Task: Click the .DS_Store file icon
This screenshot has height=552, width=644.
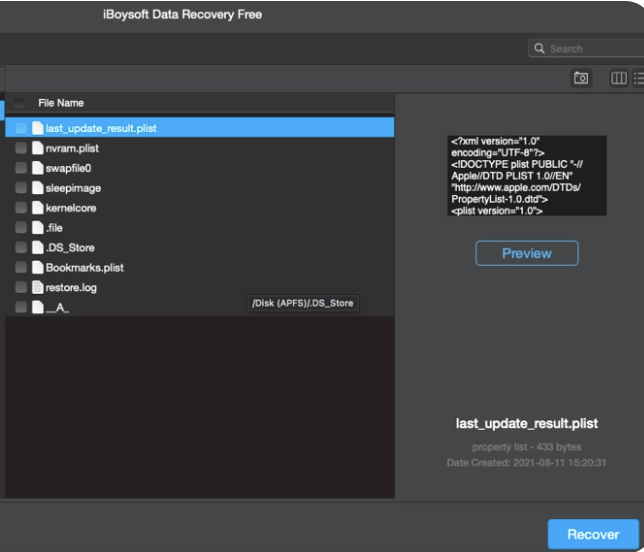Action: coord(38,247)
